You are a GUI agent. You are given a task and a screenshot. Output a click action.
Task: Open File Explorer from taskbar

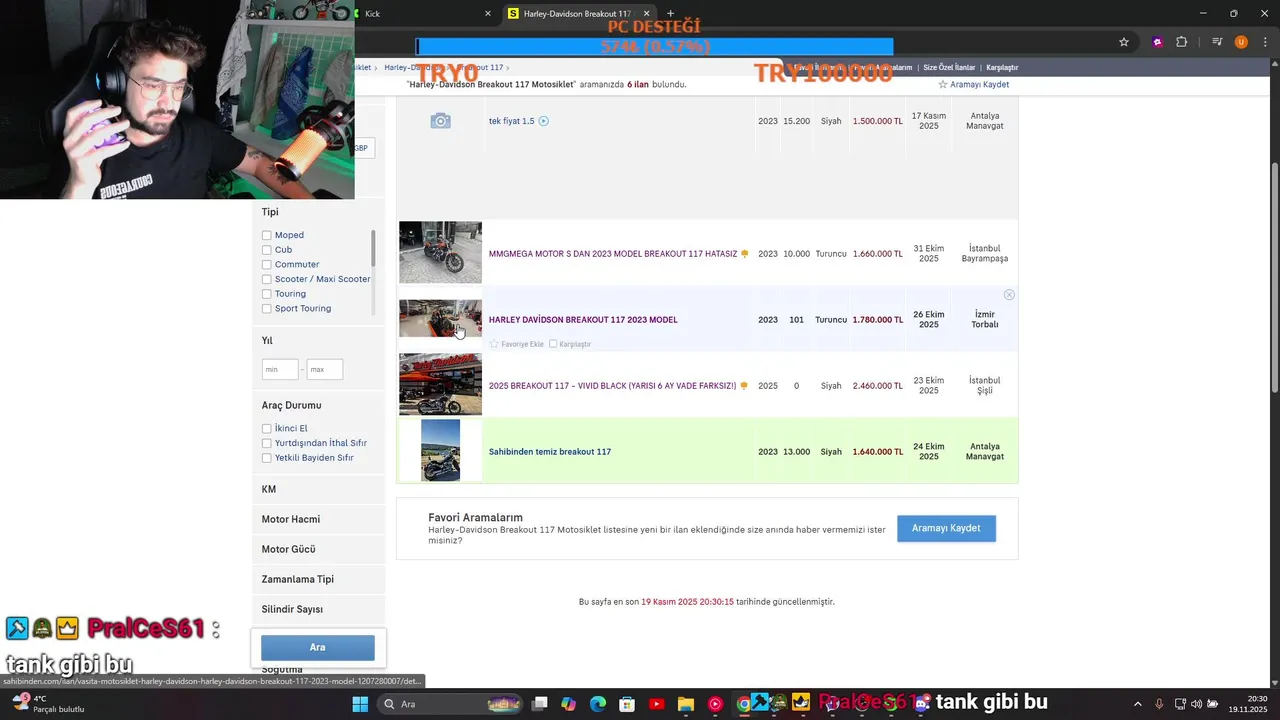click(686, 704)
